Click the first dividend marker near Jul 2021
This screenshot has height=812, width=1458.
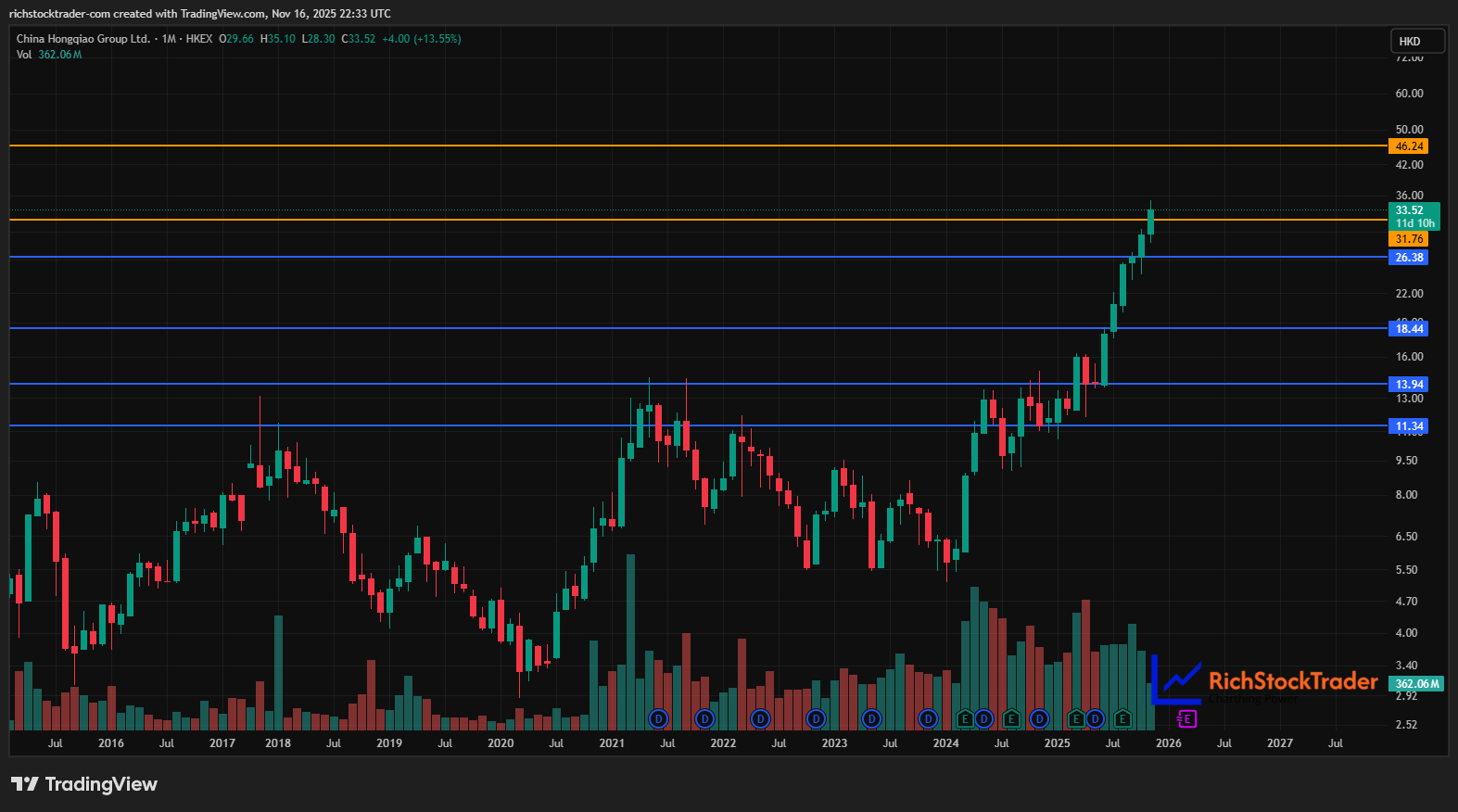click(659, 718)
